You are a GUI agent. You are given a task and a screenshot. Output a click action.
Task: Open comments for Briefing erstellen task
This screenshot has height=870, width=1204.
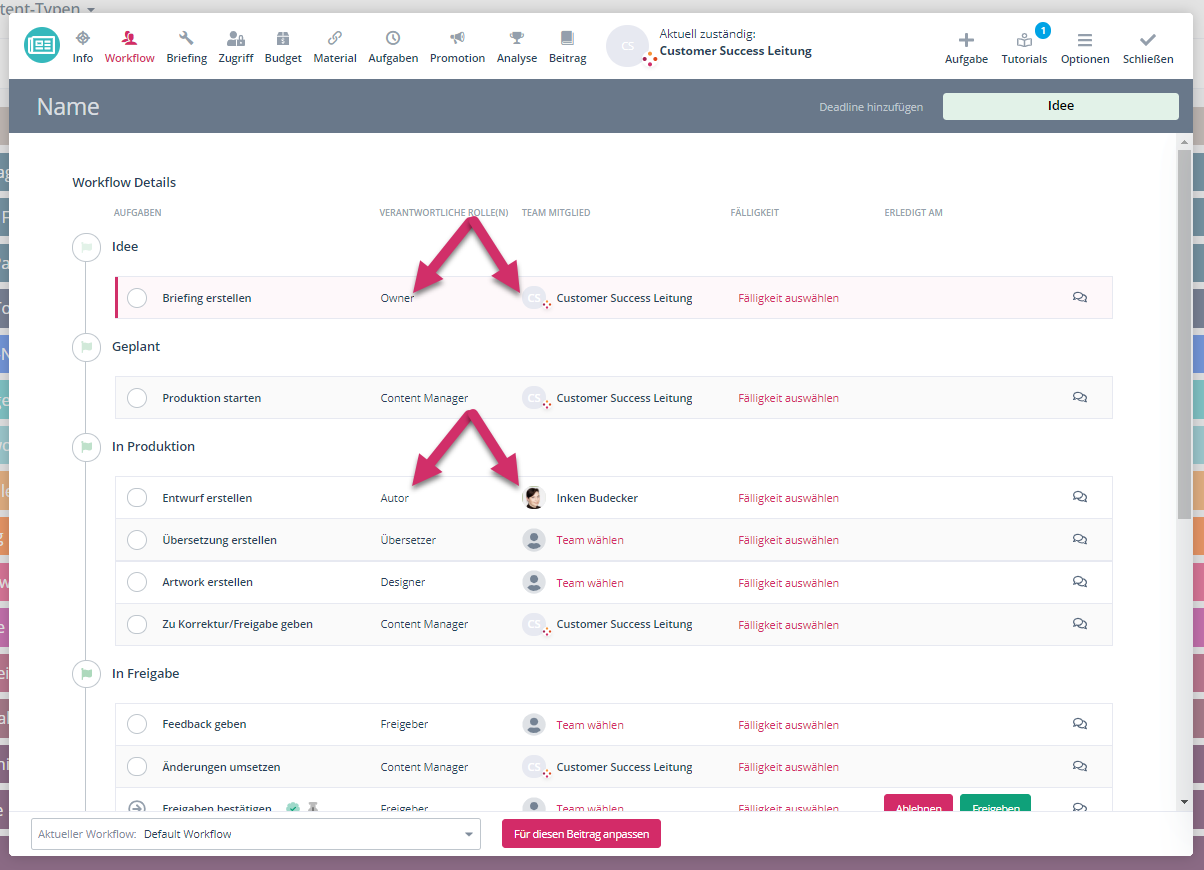coord(1079,298)
